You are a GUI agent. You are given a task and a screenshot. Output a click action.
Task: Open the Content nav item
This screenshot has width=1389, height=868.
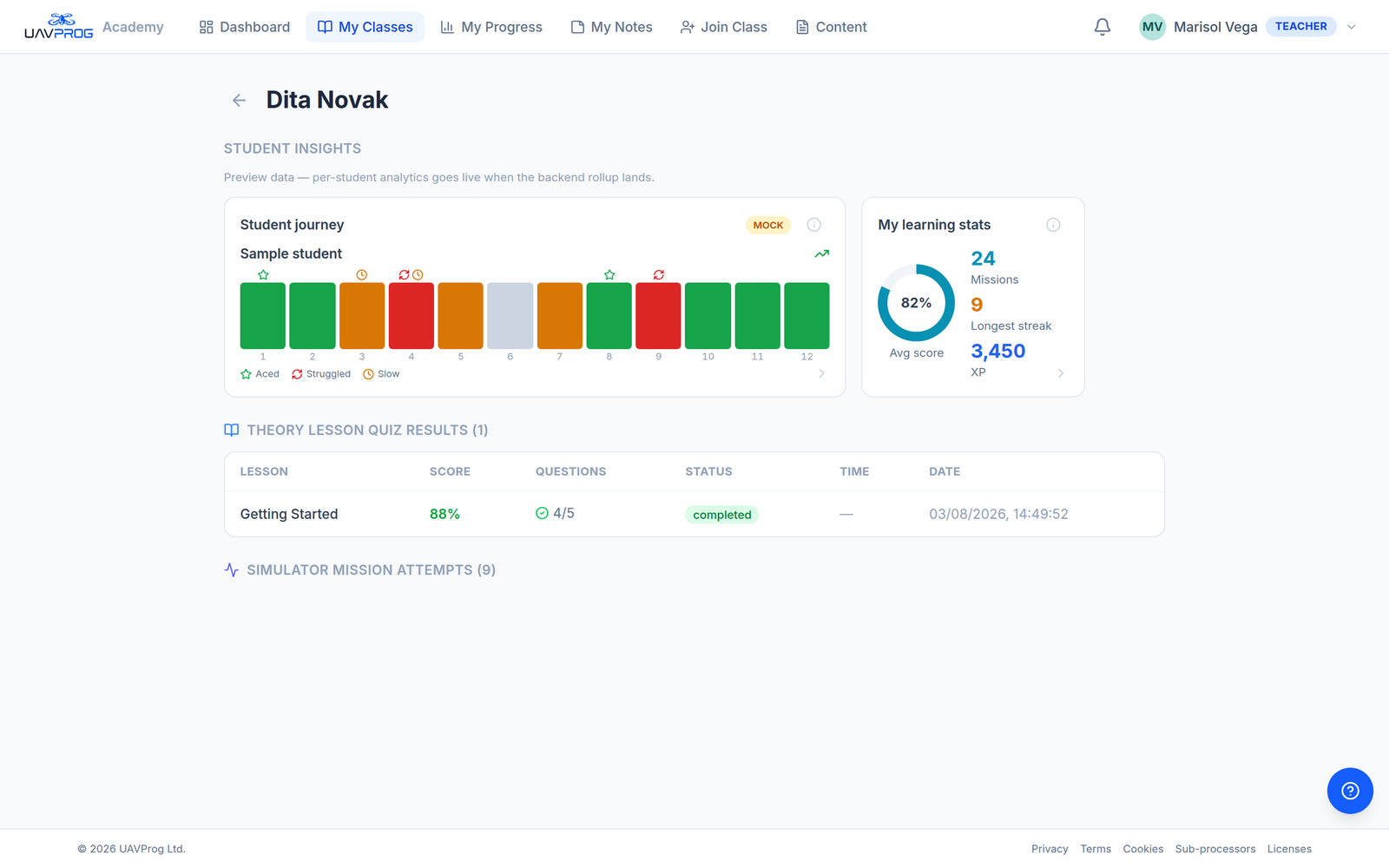pyautogui.click(x=832, y=27)
